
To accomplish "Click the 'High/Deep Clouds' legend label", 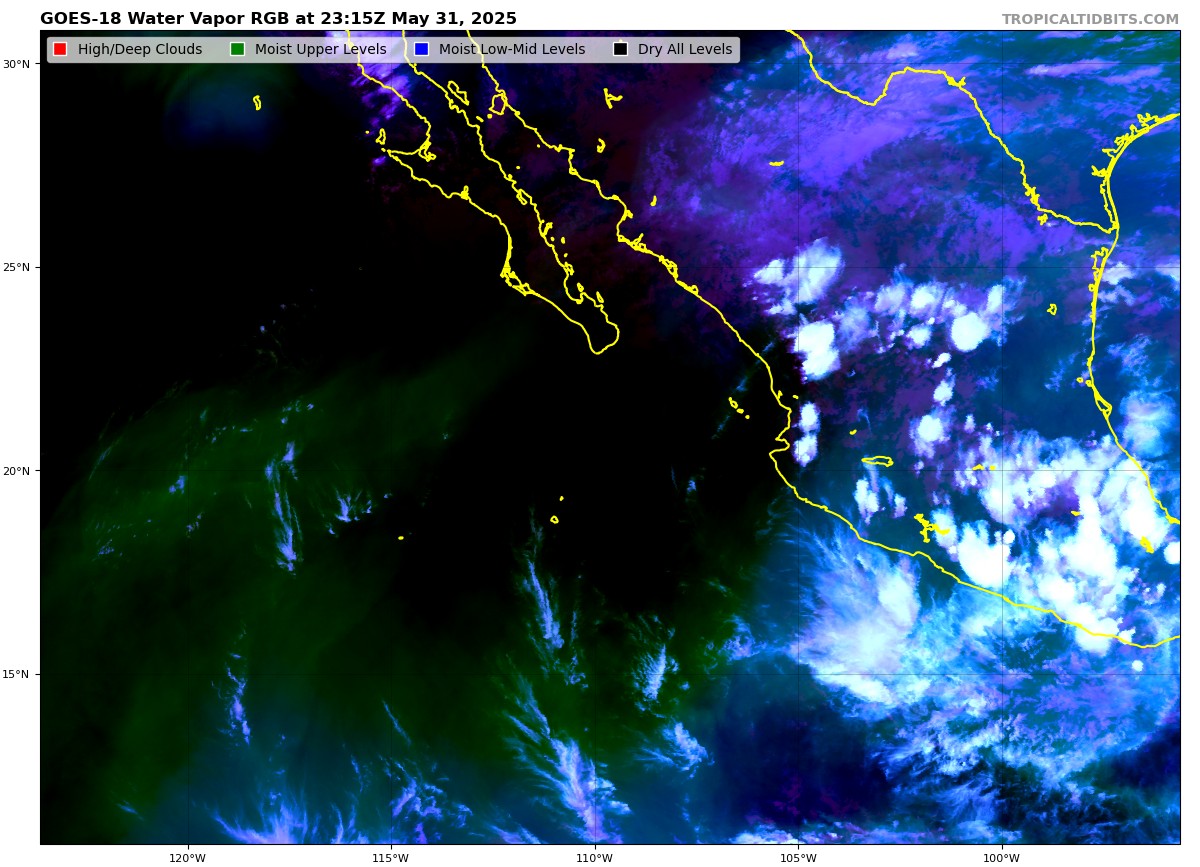I will (140, 49).
